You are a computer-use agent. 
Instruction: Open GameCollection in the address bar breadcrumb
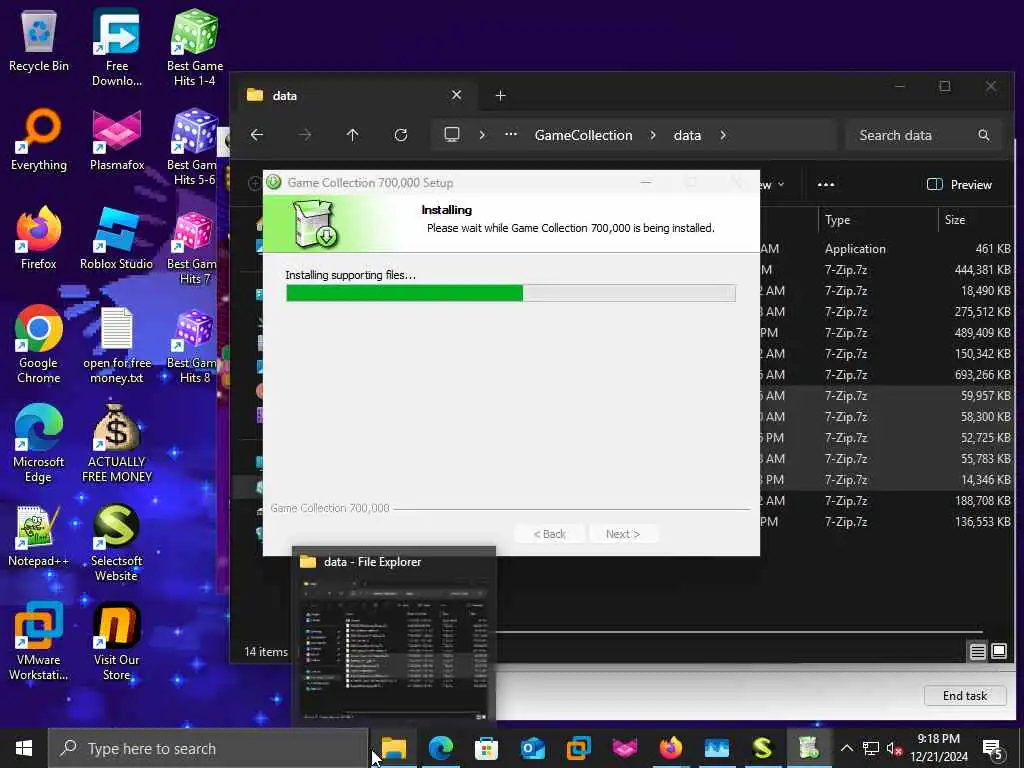pos(583,135)
